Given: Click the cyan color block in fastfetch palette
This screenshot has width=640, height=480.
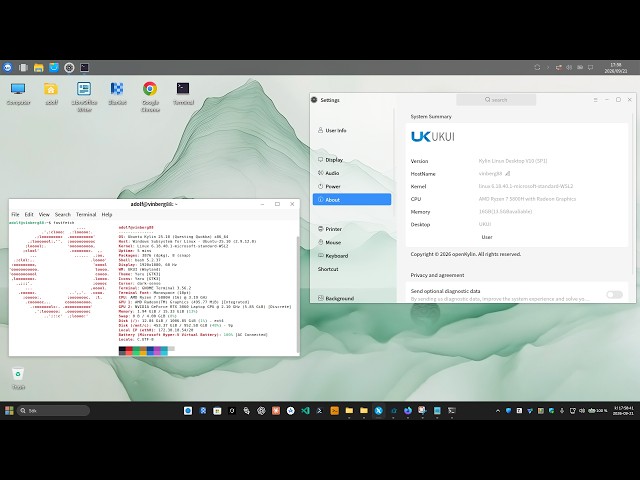Looking at the screenshot, I should [x=164, y=351].
